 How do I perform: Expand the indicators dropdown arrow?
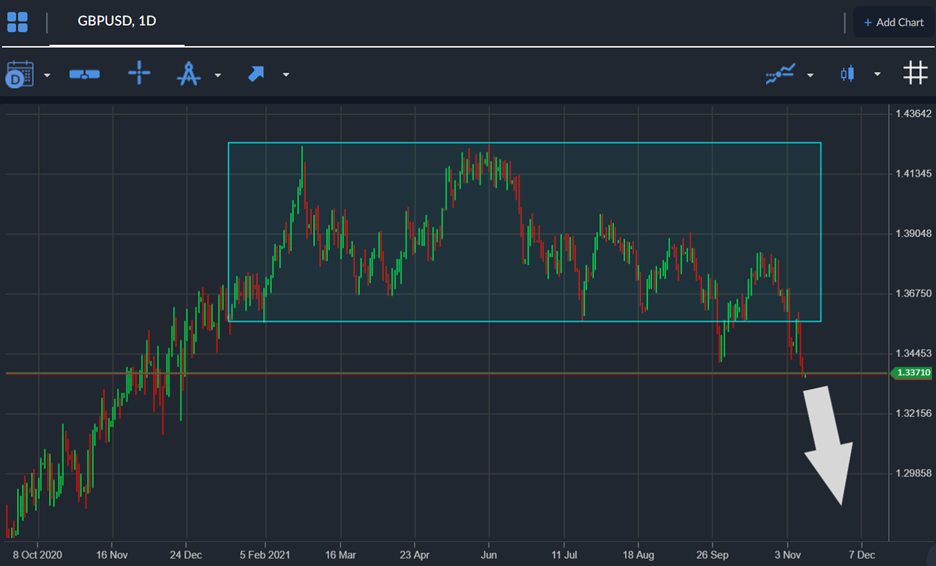coord(810,75)
